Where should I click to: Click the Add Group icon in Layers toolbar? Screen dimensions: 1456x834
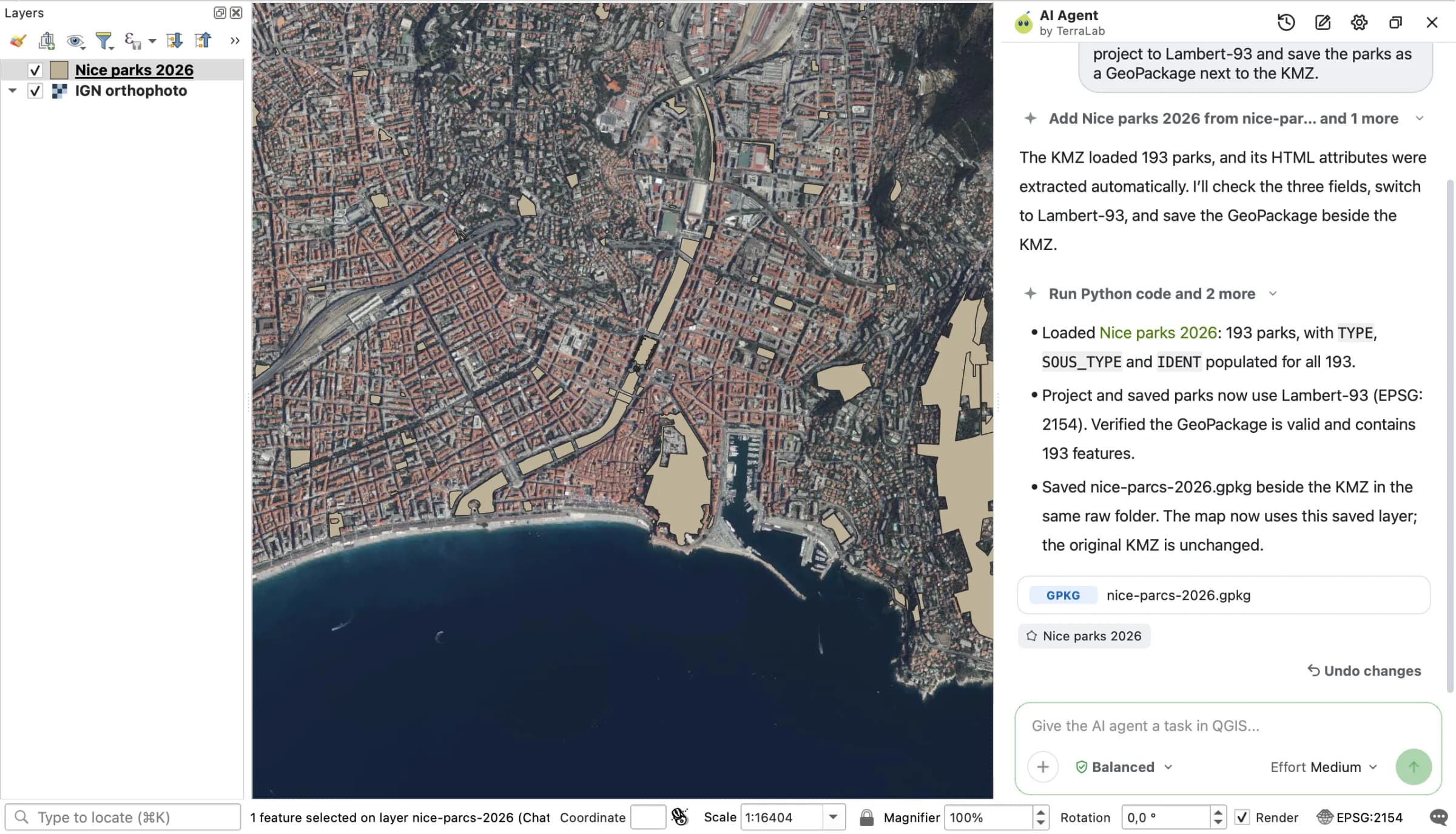[x=47, y=41]
